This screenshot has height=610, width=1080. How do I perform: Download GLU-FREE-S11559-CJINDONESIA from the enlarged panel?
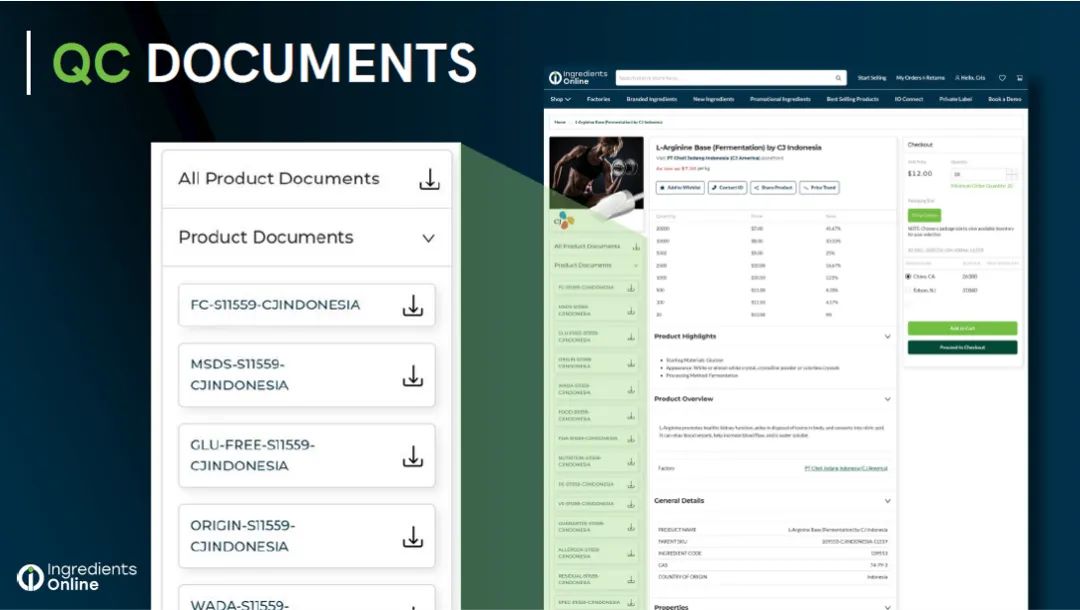tap(413, 456)
